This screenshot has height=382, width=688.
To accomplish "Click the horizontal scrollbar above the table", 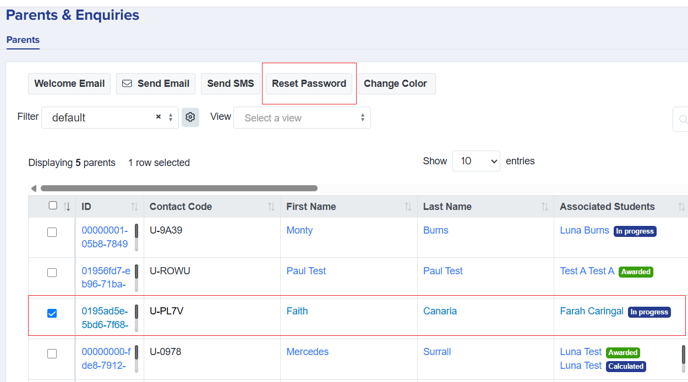I will tap(179, 188).
